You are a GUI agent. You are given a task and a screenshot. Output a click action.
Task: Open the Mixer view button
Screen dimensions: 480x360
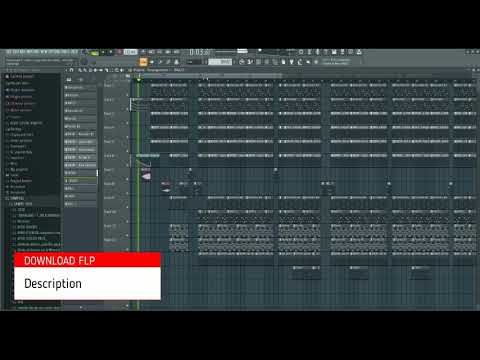point(267,62)
